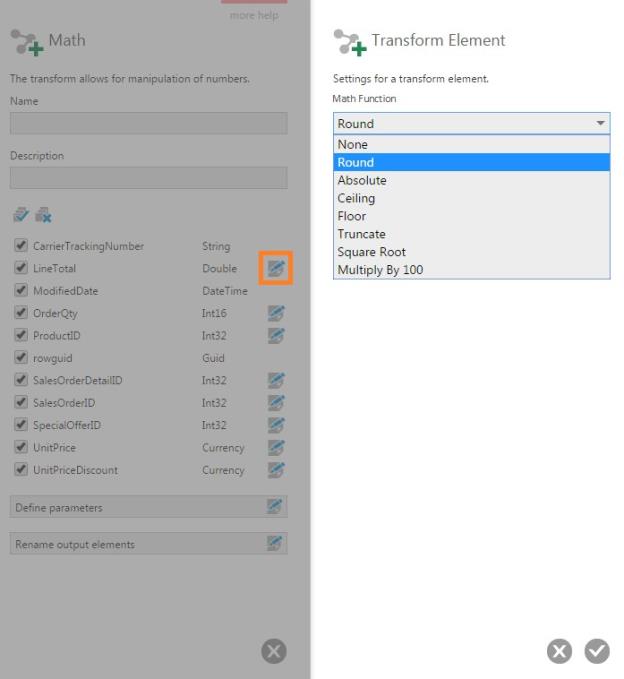The height and width of the screenshot is (679, 624).
Task: Uncheck the CarrierTrackingNumber checkbox
Action: (21, 246)
